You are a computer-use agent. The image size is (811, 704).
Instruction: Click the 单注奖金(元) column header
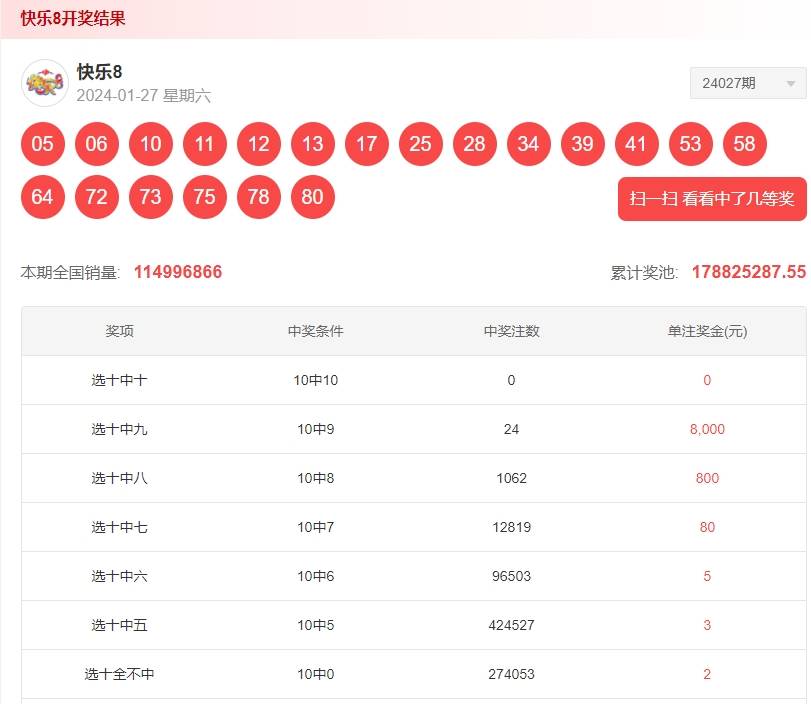click(707, 331)
